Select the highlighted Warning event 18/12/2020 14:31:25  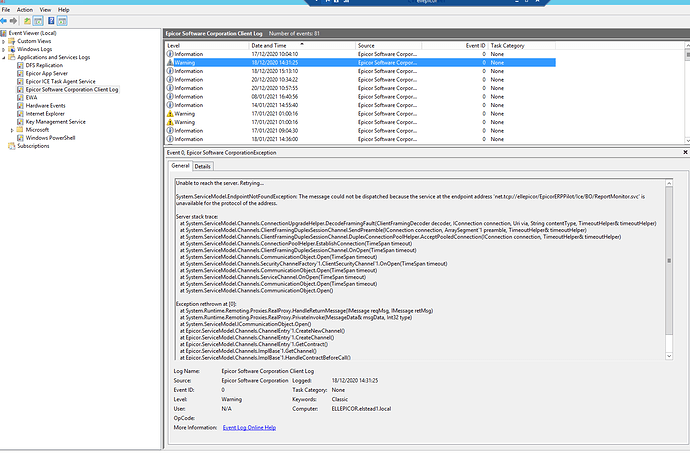360,62
